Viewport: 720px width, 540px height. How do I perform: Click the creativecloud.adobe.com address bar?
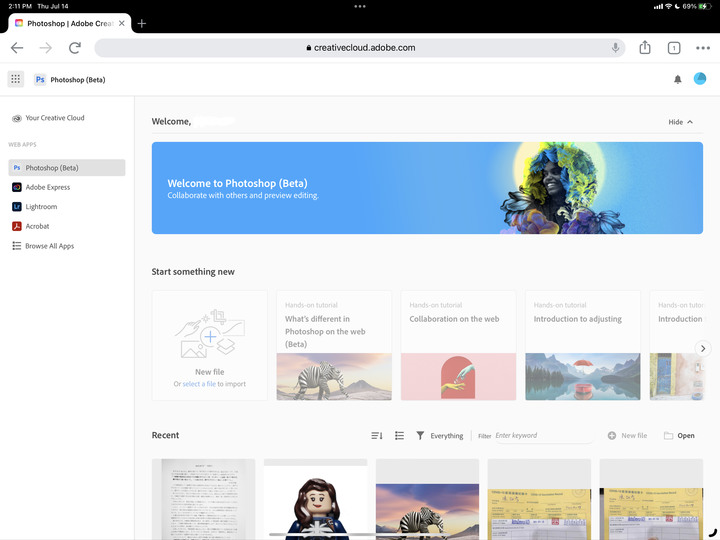[x=360, y=48]
